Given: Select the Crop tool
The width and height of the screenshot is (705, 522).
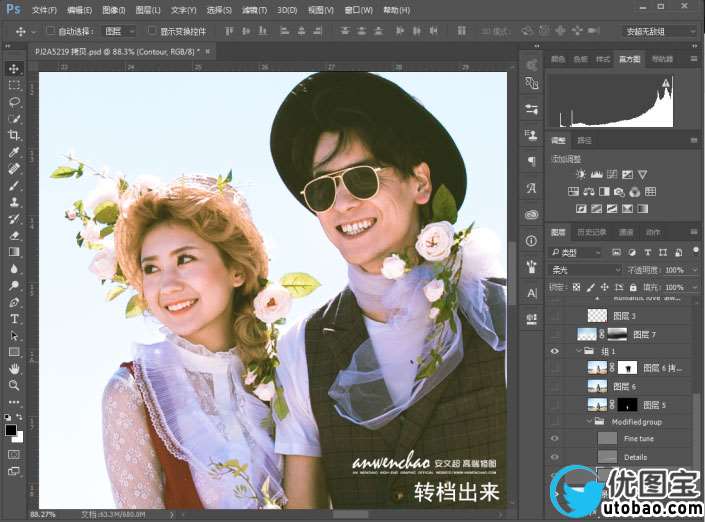Looking at the screenshot, I should coord(14,135).
